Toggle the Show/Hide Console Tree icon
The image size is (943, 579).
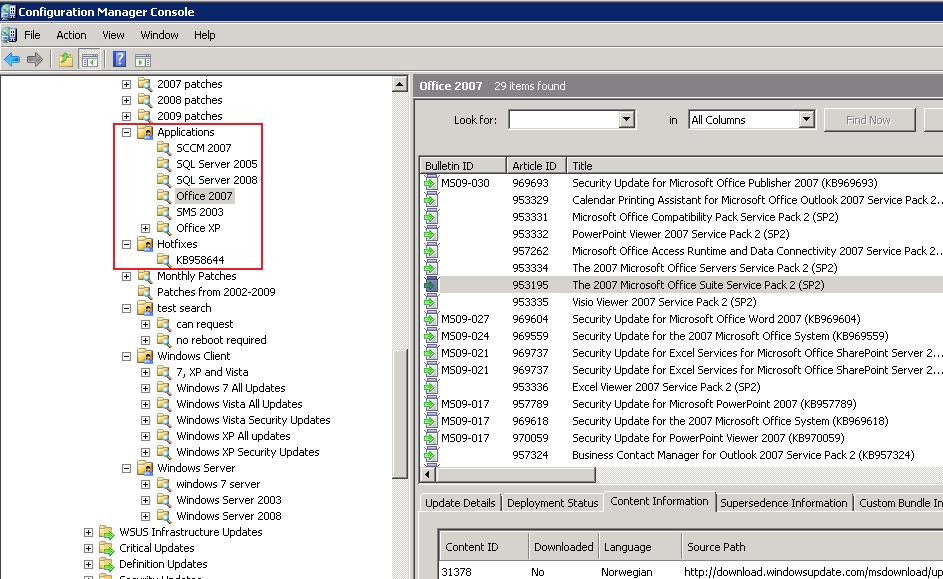click(x=90, y=60)
